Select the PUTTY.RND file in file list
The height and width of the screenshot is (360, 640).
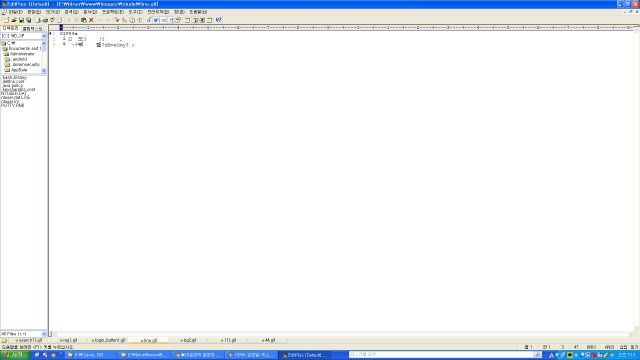(13, 105)
